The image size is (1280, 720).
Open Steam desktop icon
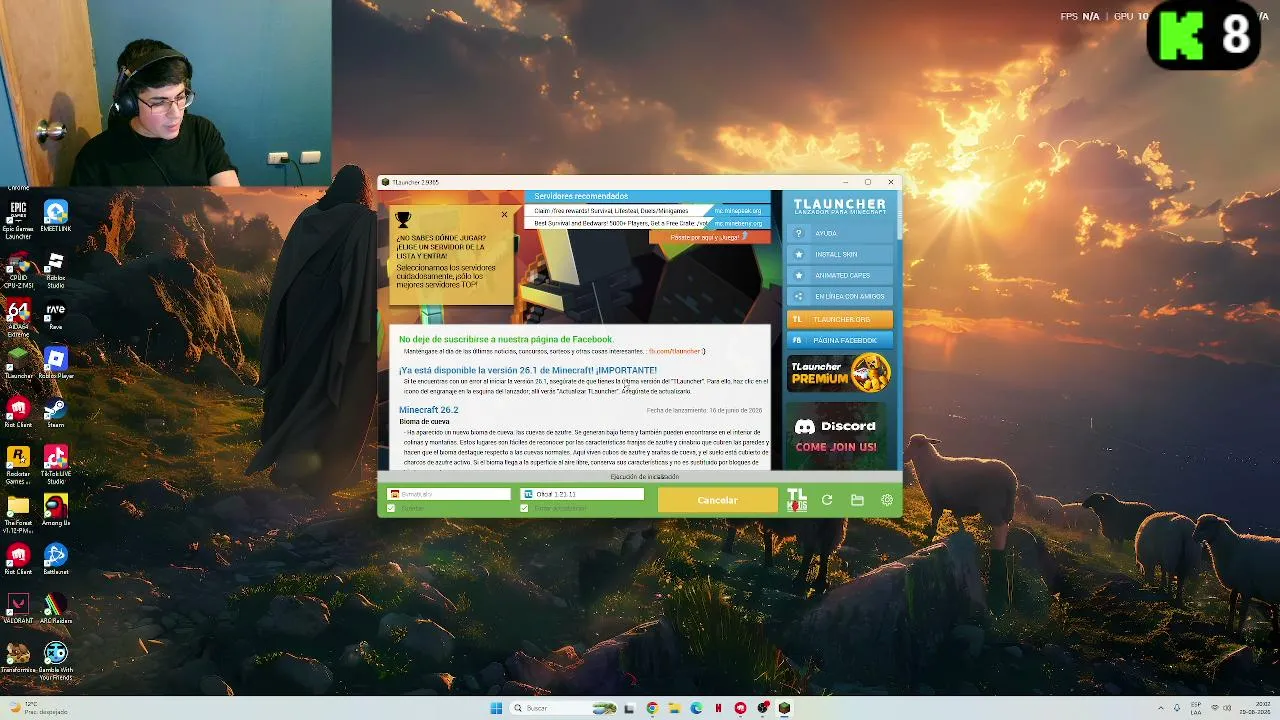pyautogui.click(x=56, y=413)
